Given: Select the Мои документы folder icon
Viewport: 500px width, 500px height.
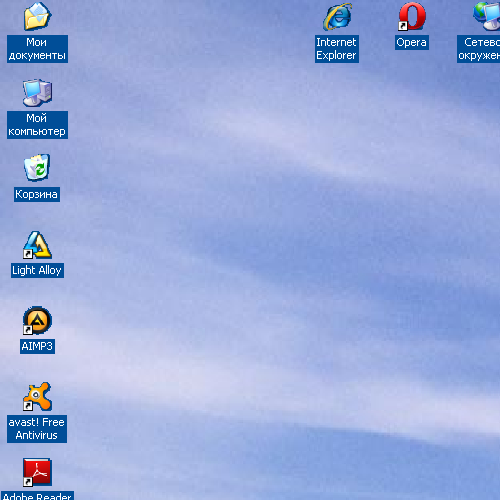Looking at the screenshot, I should [37, 16].
